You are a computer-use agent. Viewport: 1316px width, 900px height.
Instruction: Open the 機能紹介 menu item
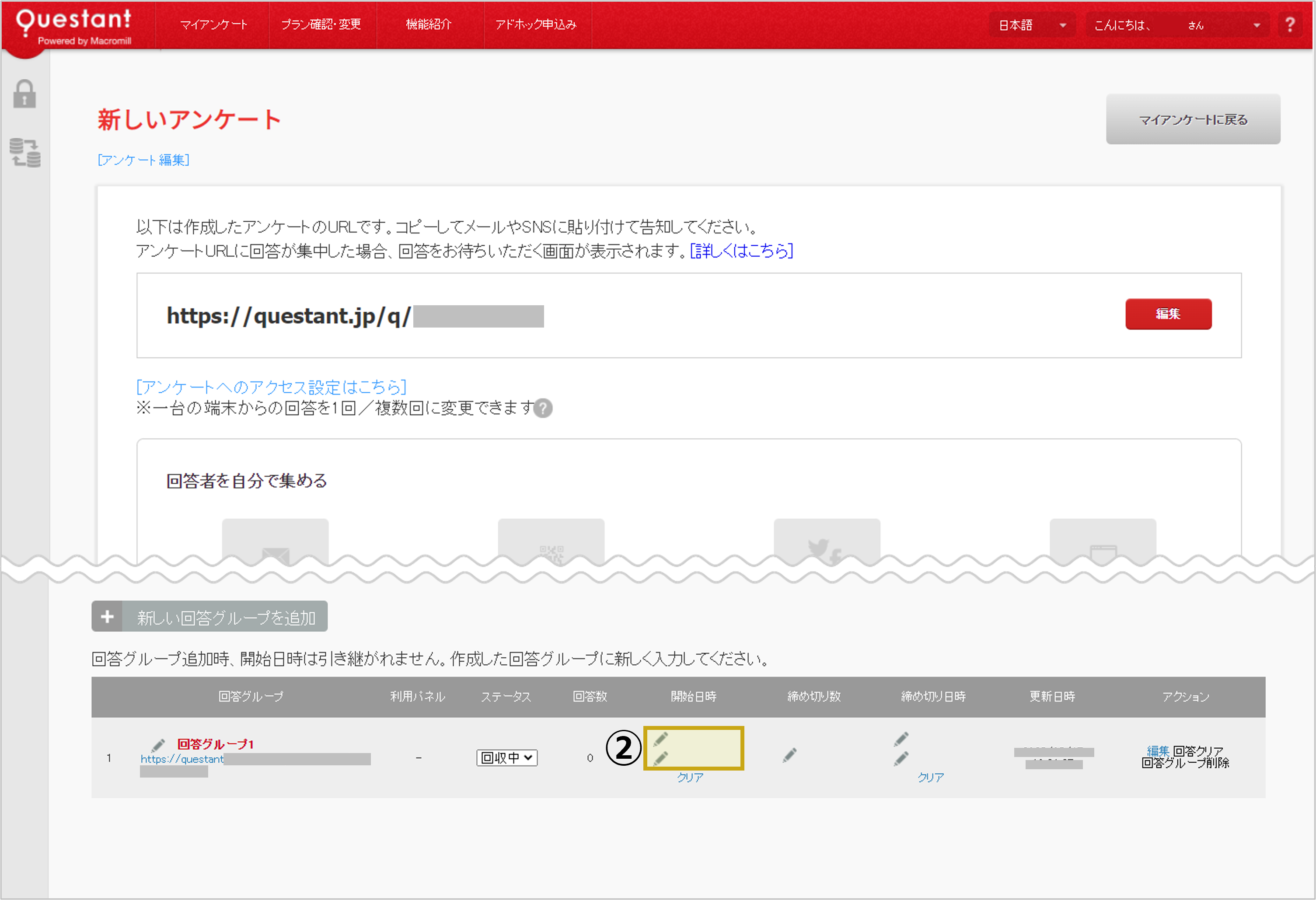pos(429,24)
